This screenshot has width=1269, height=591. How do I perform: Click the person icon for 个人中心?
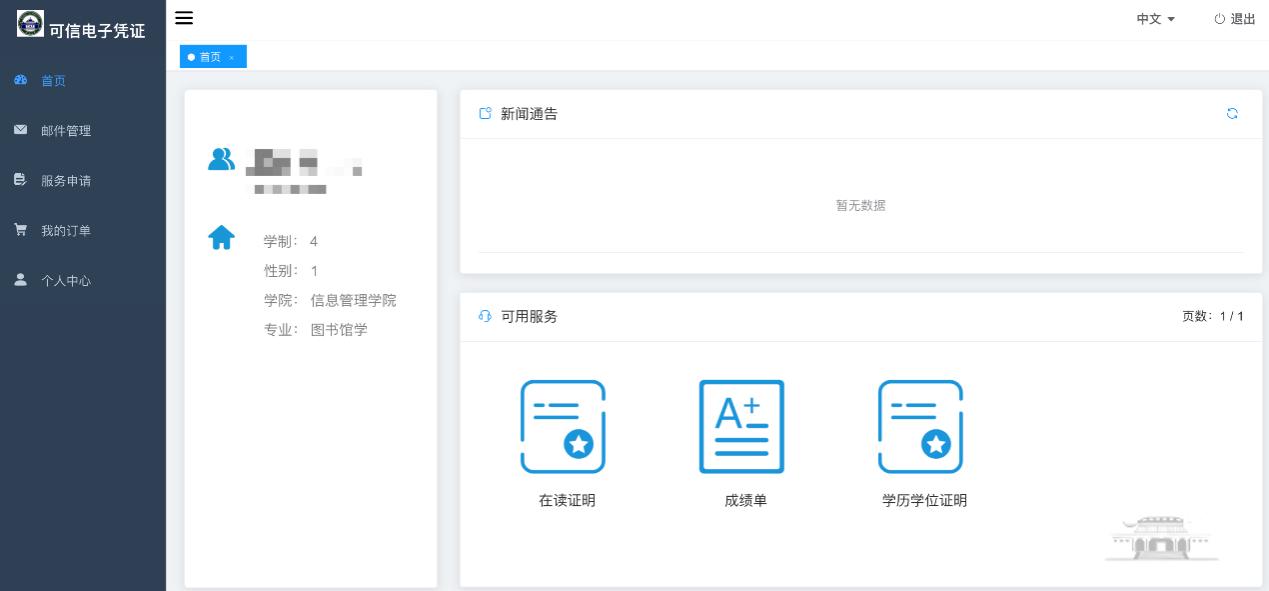[x=20, y=280]
